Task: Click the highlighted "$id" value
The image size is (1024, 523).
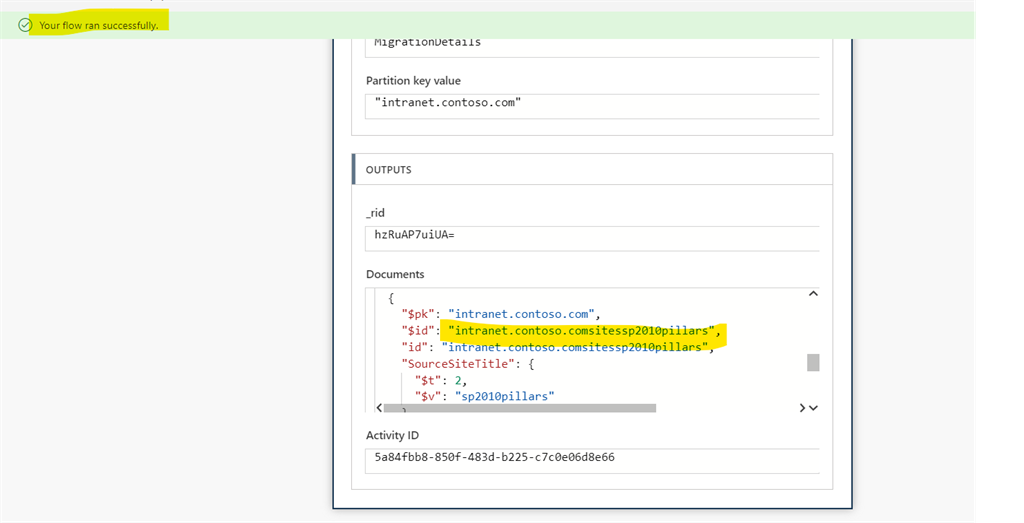Action: (x=583, y=330)
